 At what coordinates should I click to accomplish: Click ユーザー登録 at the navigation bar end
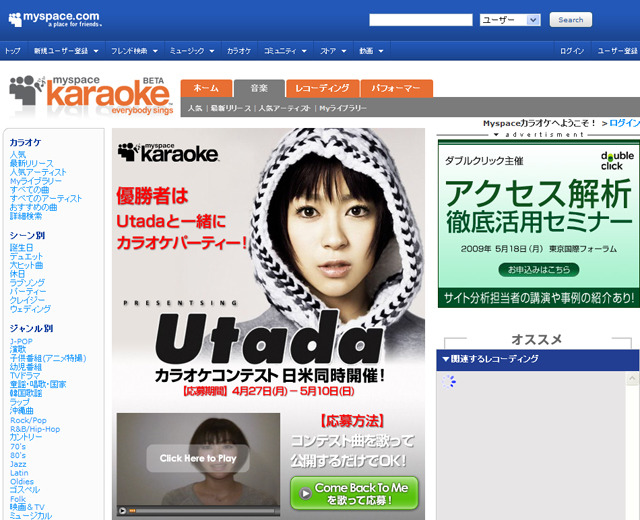coord(618,51)
